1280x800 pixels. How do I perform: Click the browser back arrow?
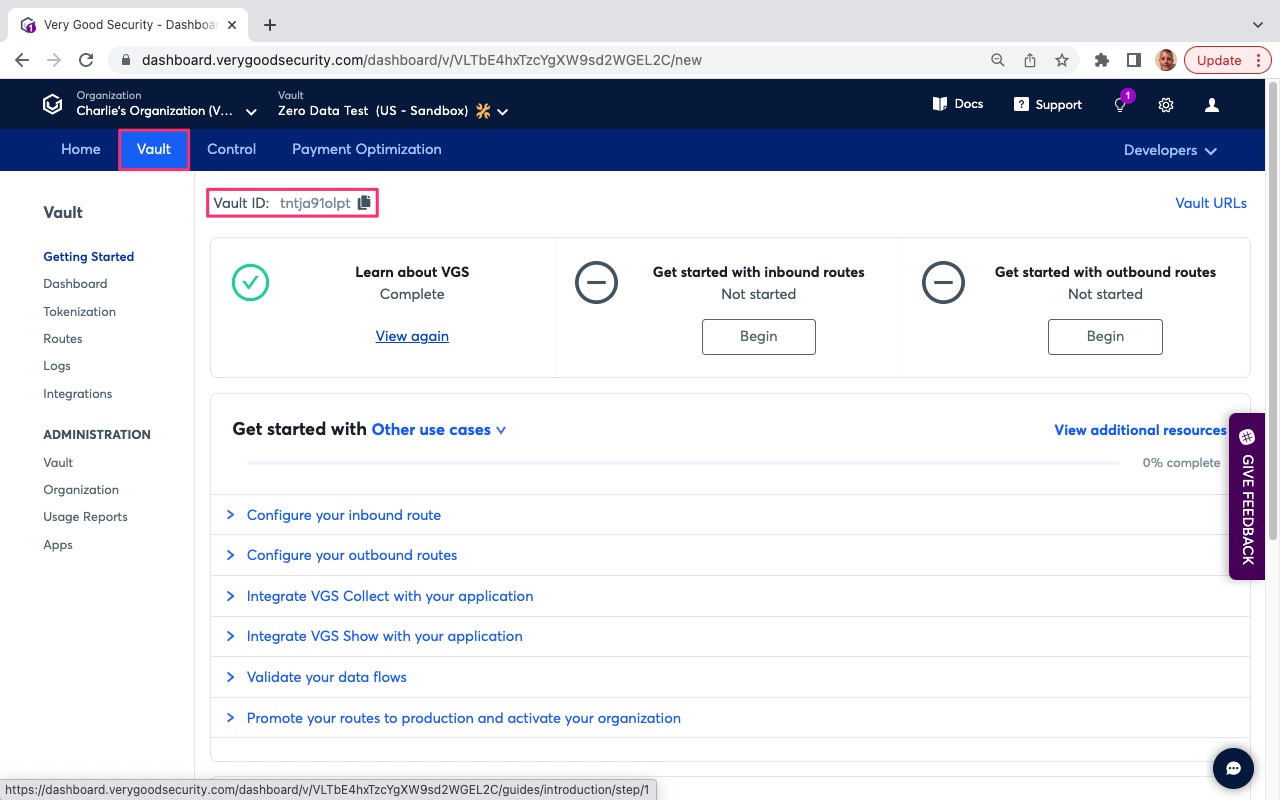22,60
